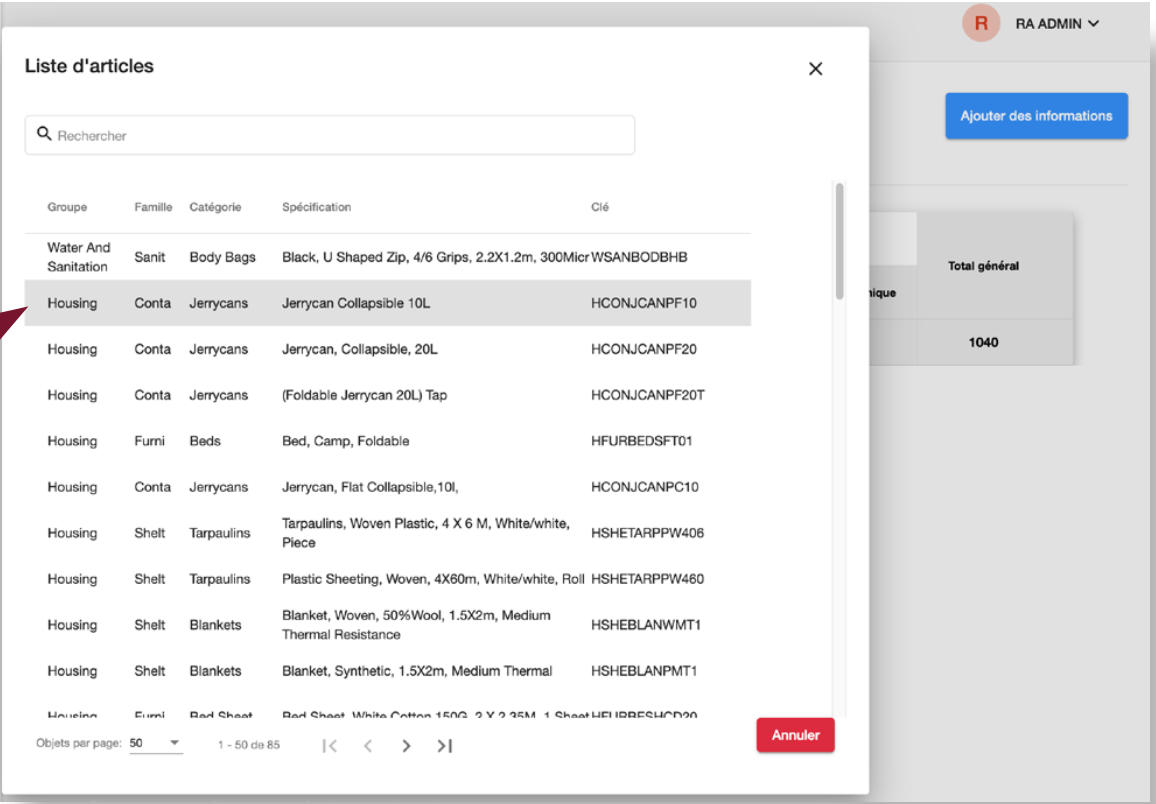Click the RA ADMIN avatar icon
Image resolution: width=1156 pixels, height=804 pixels.
981,23
